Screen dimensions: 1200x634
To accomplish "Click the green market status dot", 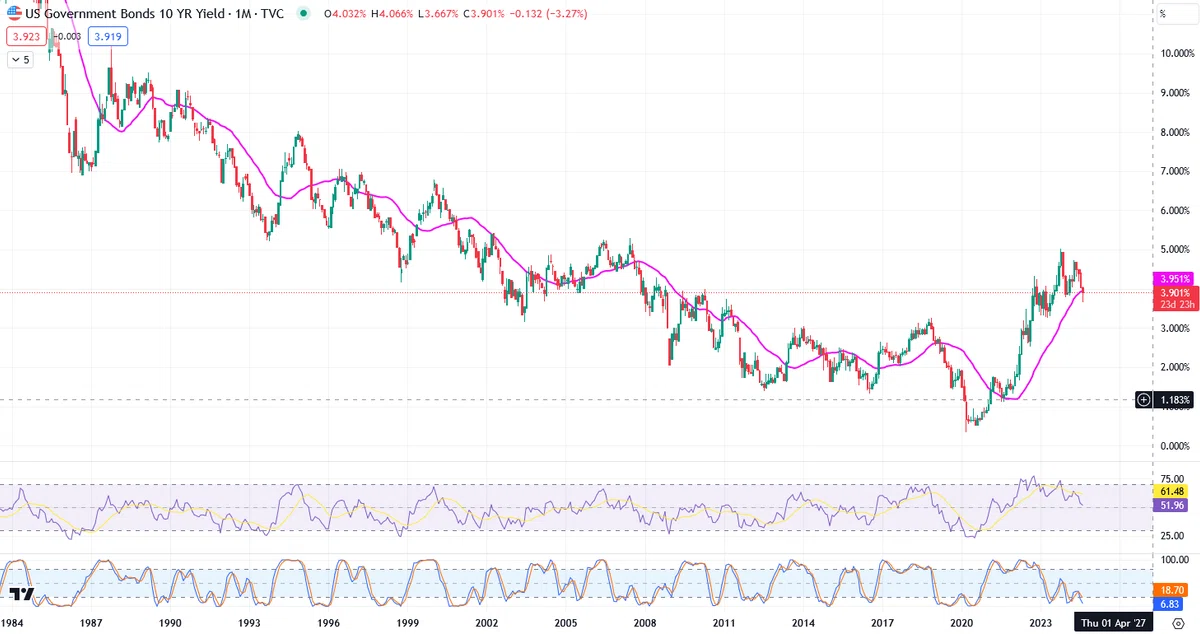I will pyautogui.click(x=303, y=14).
